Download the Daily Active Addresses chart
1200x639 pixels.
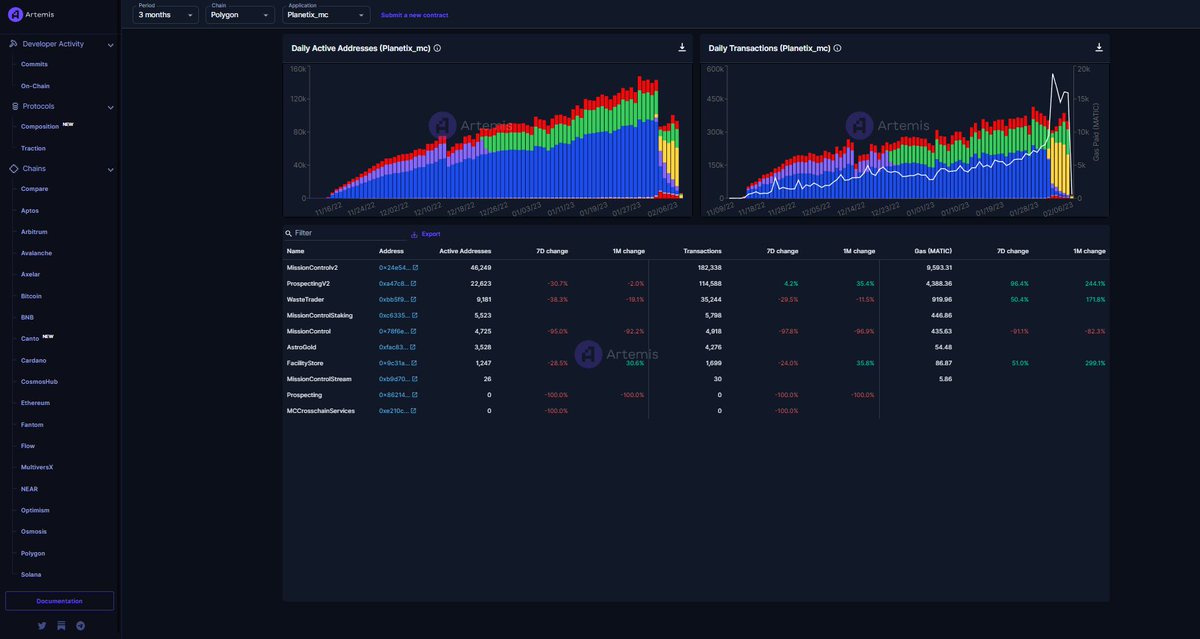pyautogui.click(x=681, y=47)
